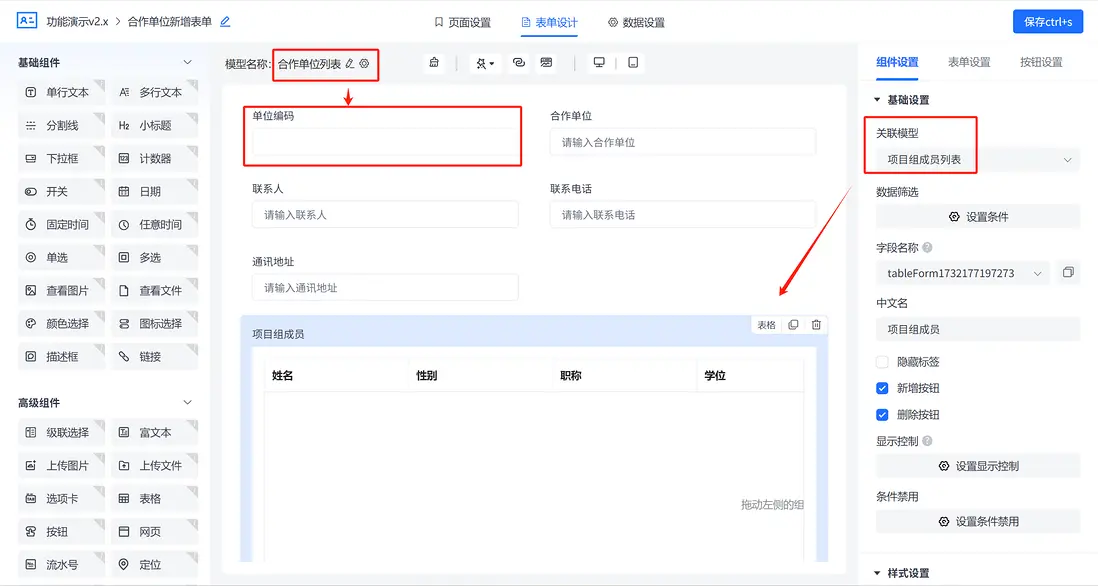Select the 单行文本 component
This screenshot has width=1098, height=586.
(61, 92)
